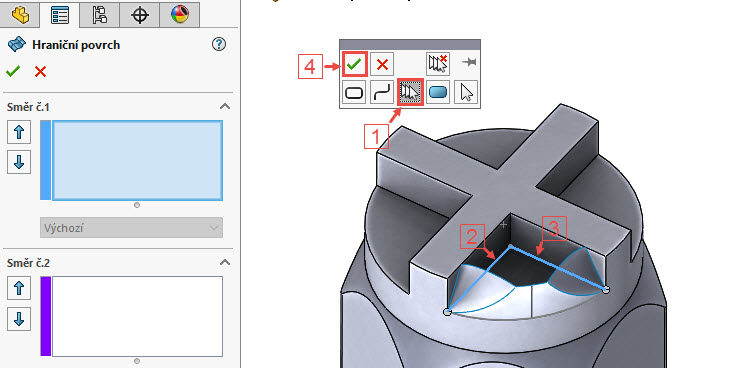This screenshot has height=368, width=750.
Task: Open the FeatureManager design tree tab
Action: click(20, 14)
